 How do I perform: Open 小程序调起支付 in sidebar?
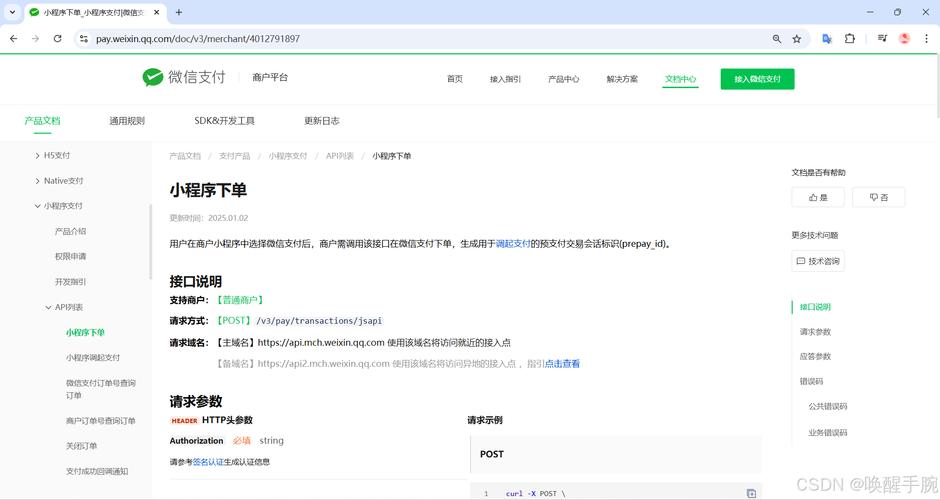click(93, 357)
